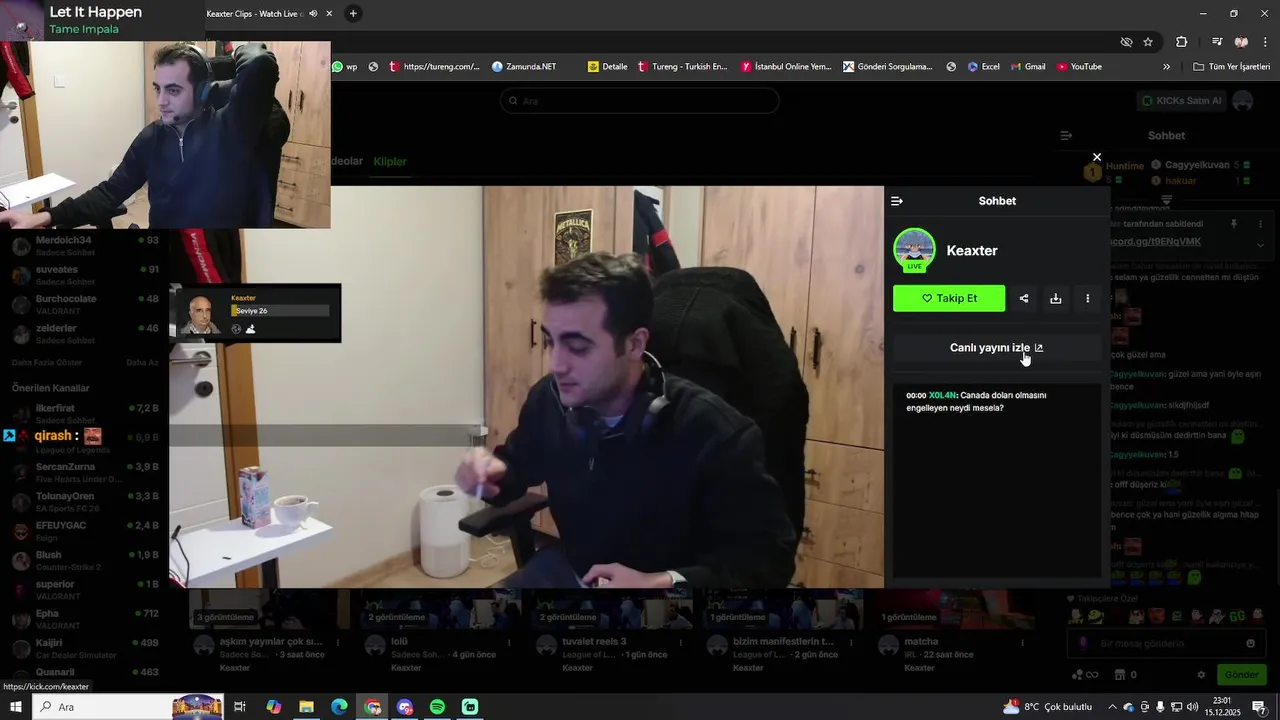The width and height of the screenshot is (1280, 720).
Task: Share the clip using the share icon
Action: coord(1024,298)
